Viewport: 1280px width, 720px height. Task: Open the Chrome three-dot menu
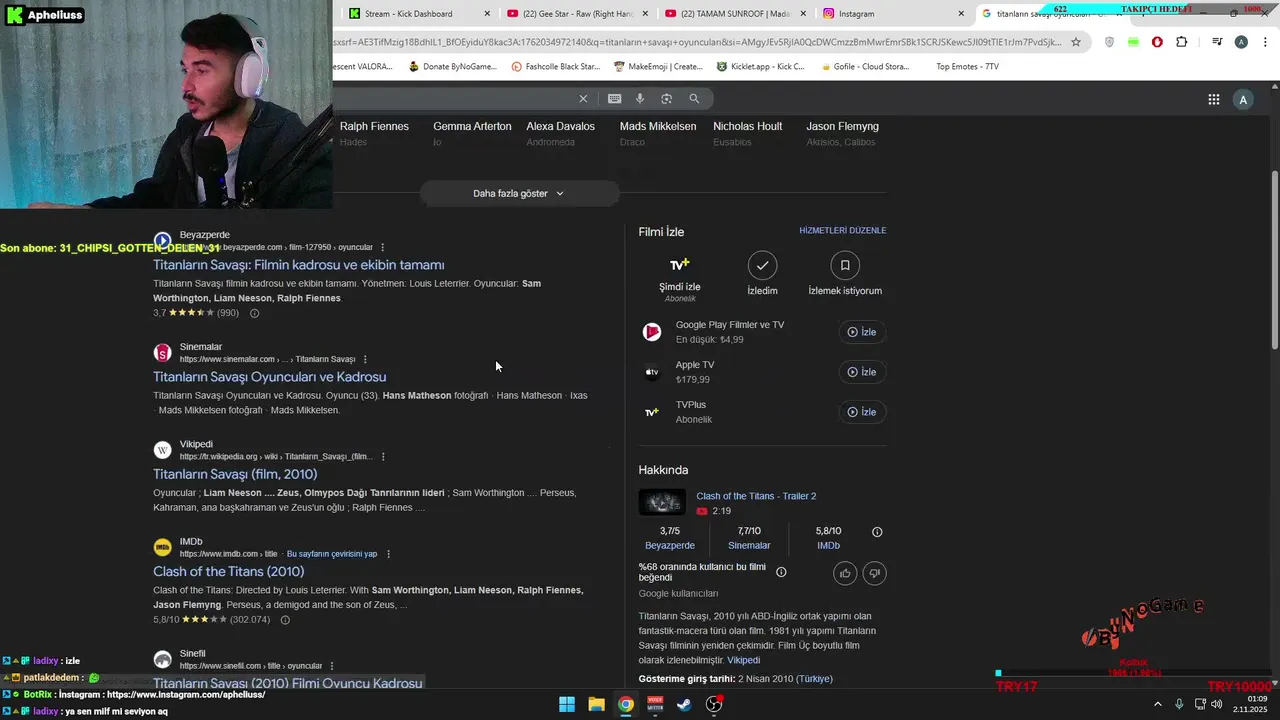tap(1263, 42)
